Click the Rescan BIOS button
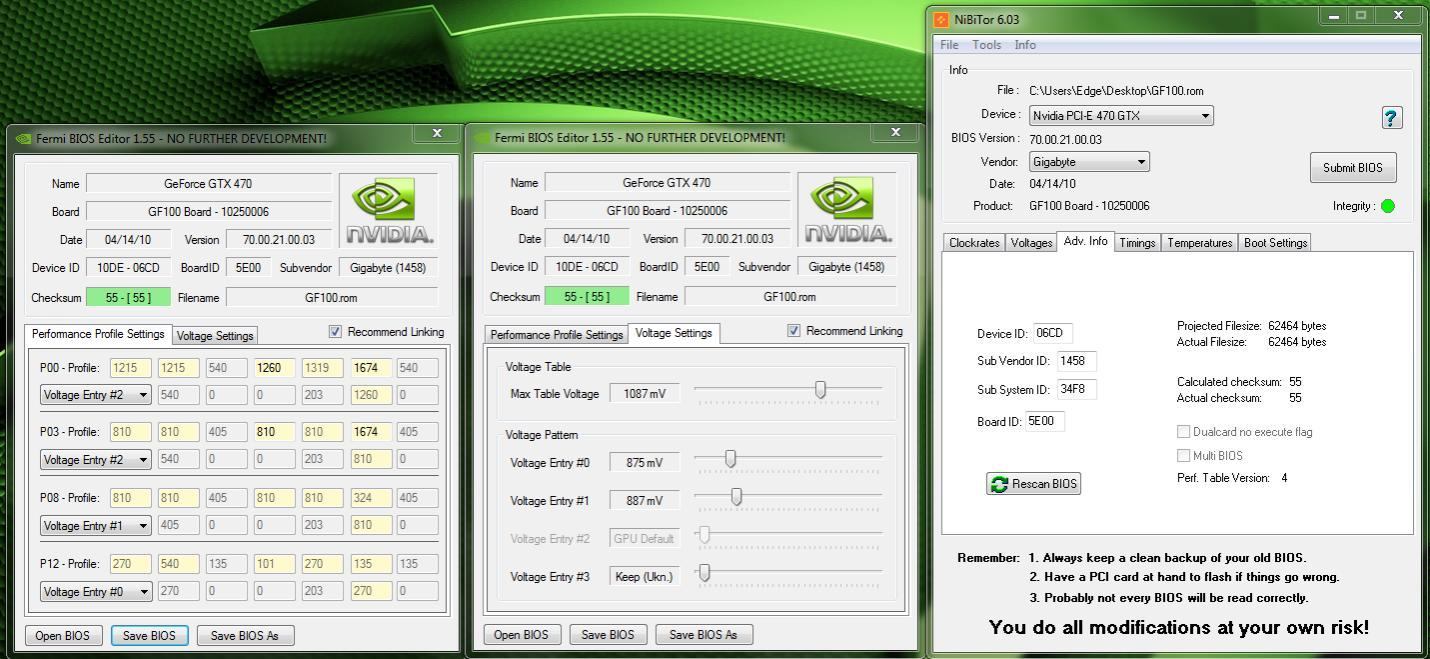1430x659 pixels. 1034,484
